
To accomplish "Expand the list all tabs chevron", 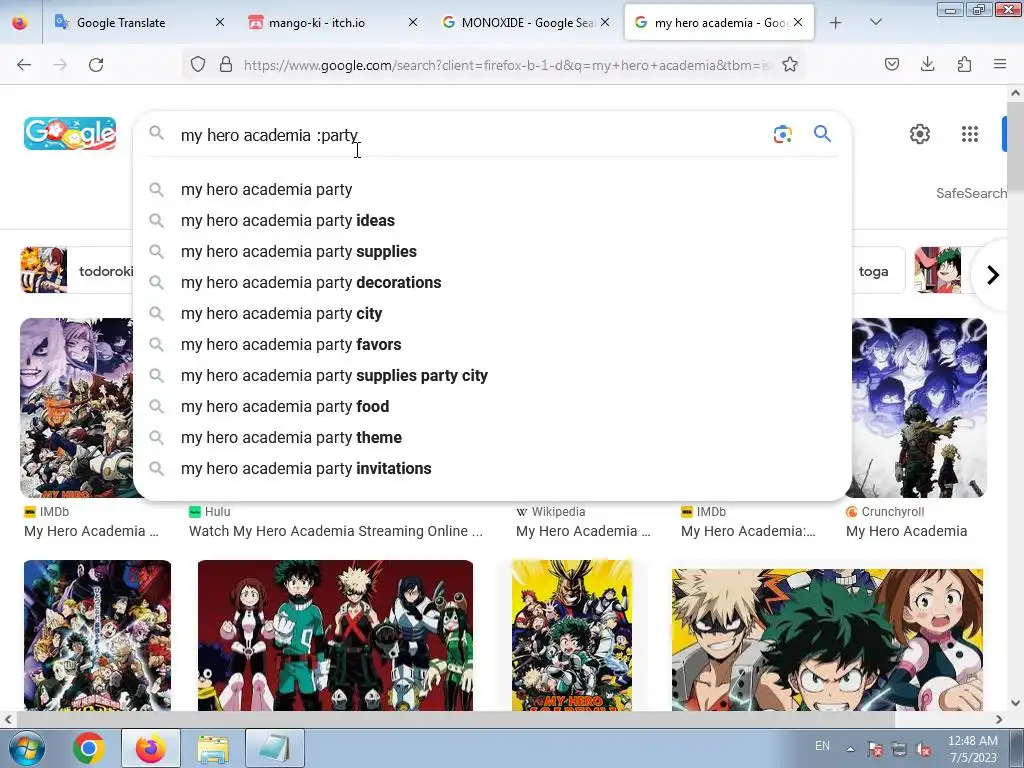I will point(876,22).
